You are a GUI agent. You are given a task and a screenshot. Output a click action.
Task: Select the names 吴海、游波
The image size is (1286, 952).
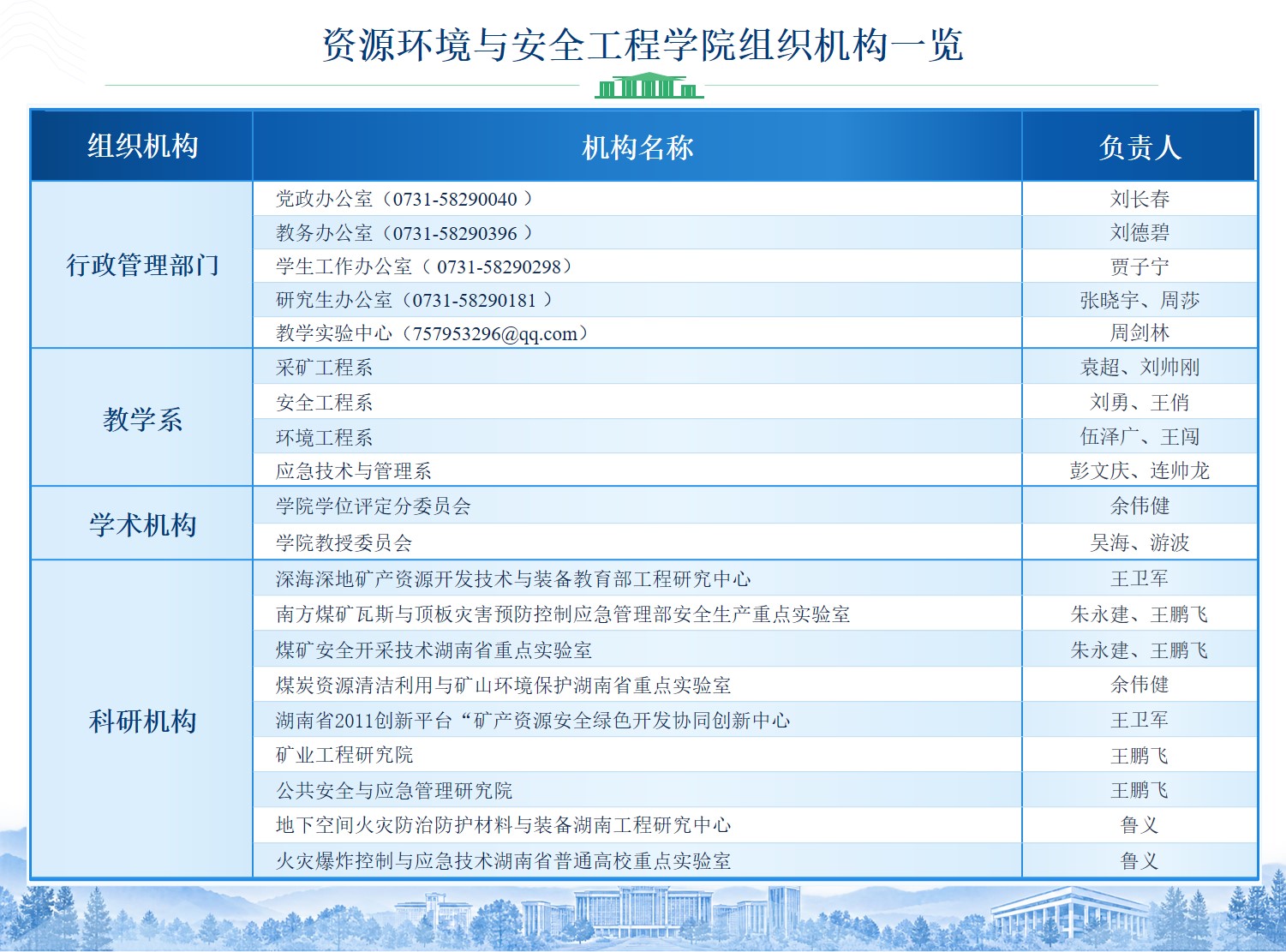1139,542
